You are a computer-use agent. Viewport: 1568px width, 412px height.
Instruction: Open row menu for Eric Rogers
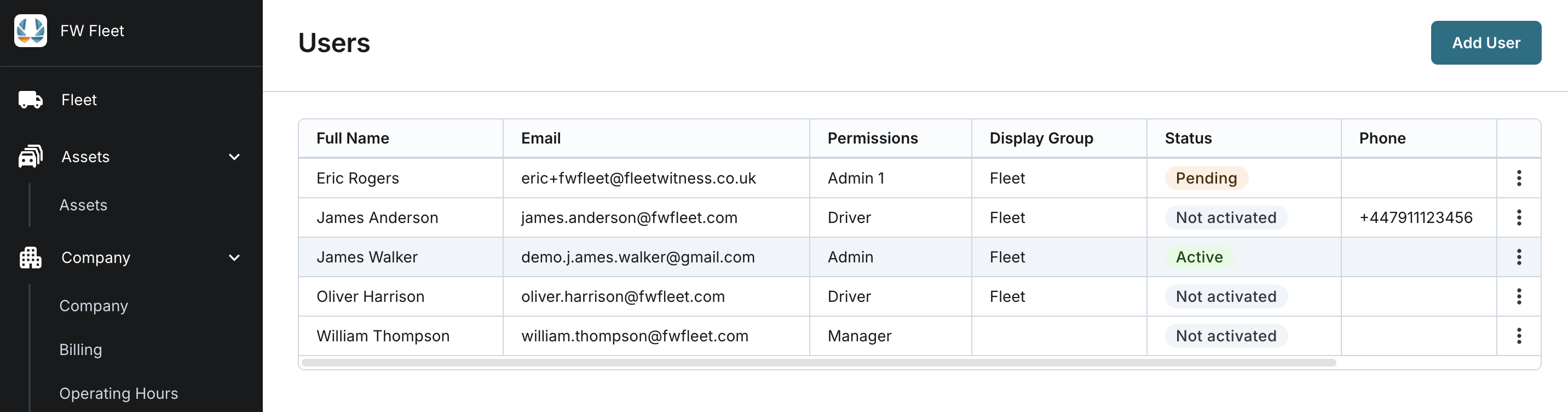(1519, 178)
